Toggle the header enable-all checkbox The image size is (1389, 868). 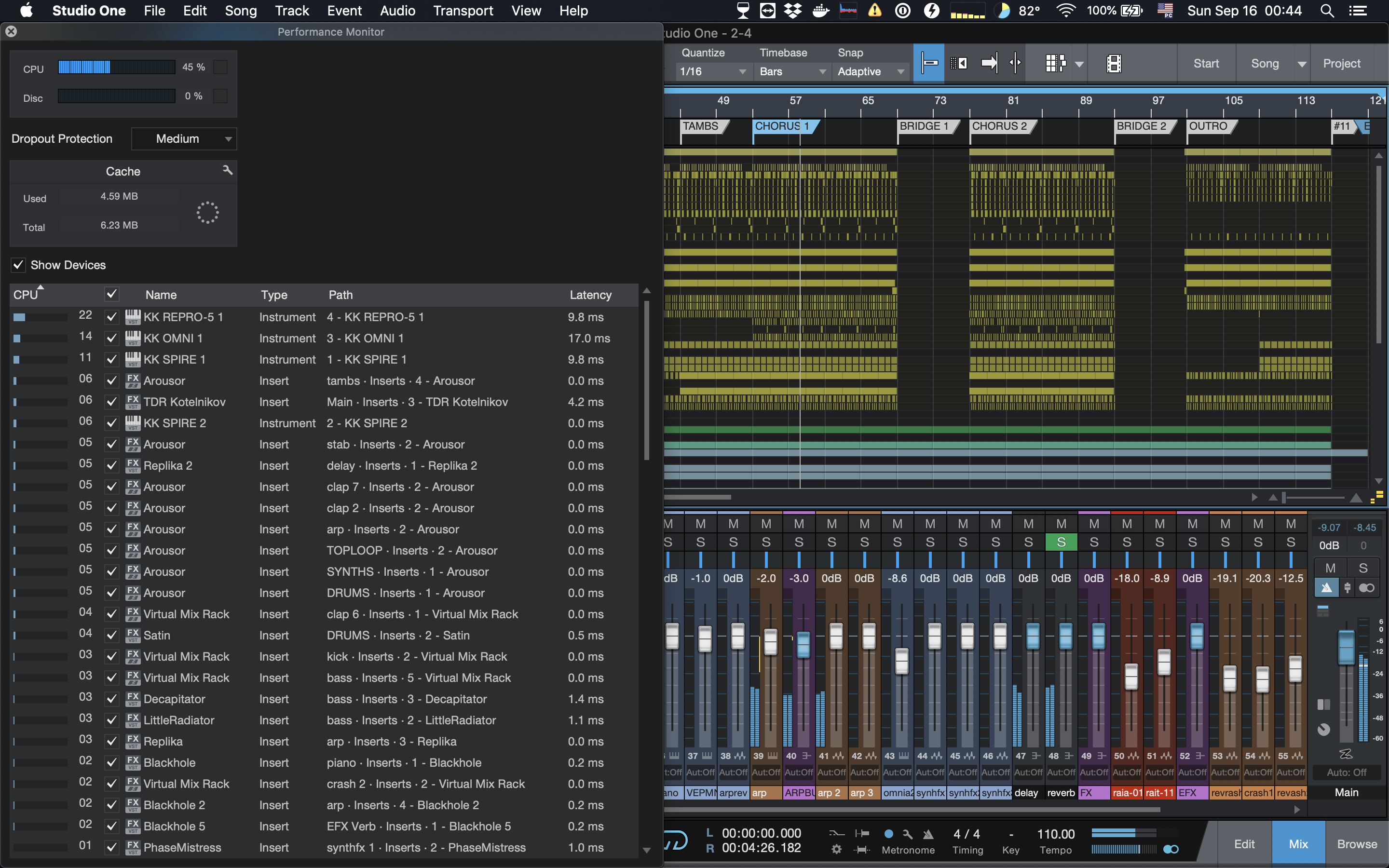112,295
